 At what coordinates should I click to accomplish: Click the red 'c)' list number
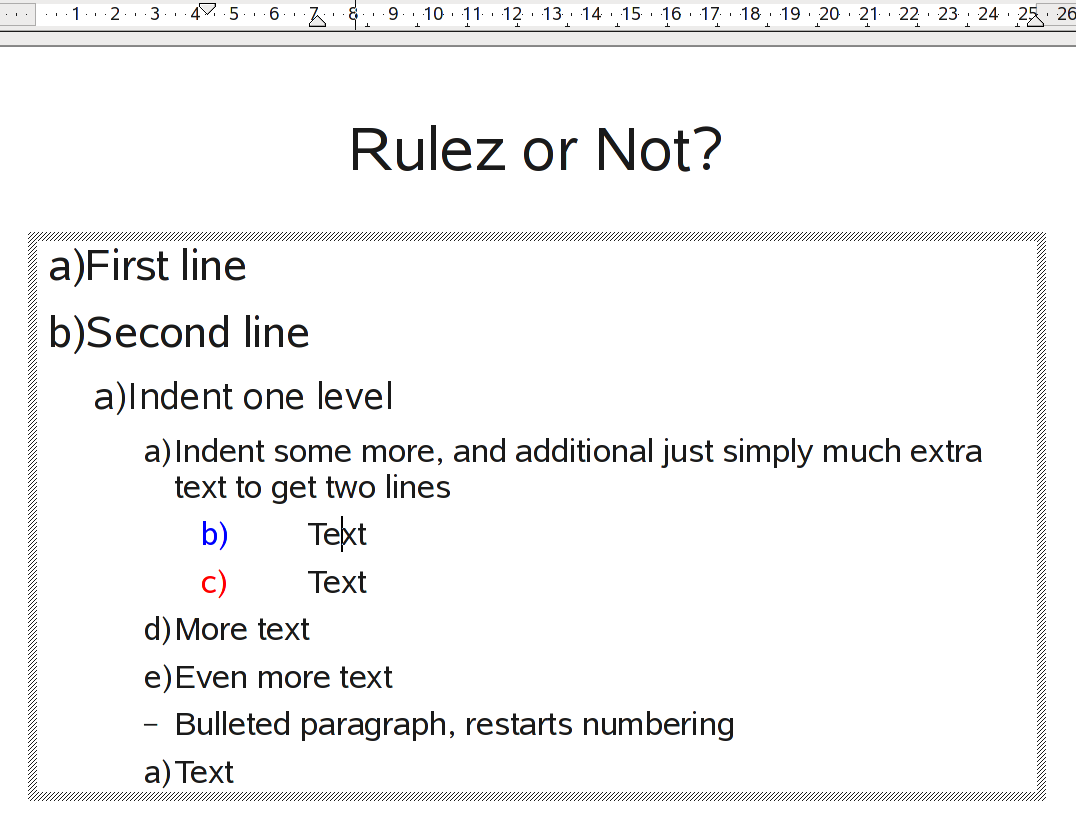pyautogui.click(x=213, y=583)
